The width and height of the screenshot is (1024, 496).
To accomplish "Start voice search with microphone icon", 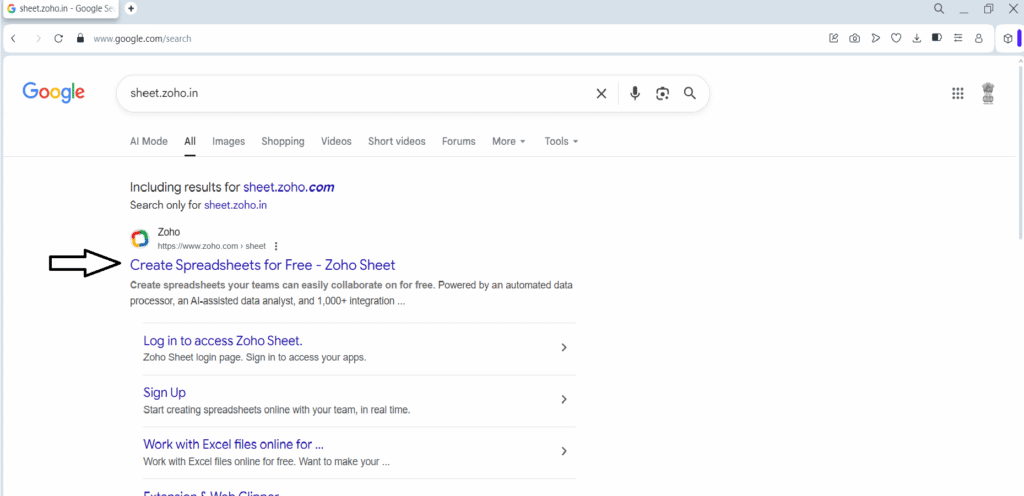I will (635, 93).
